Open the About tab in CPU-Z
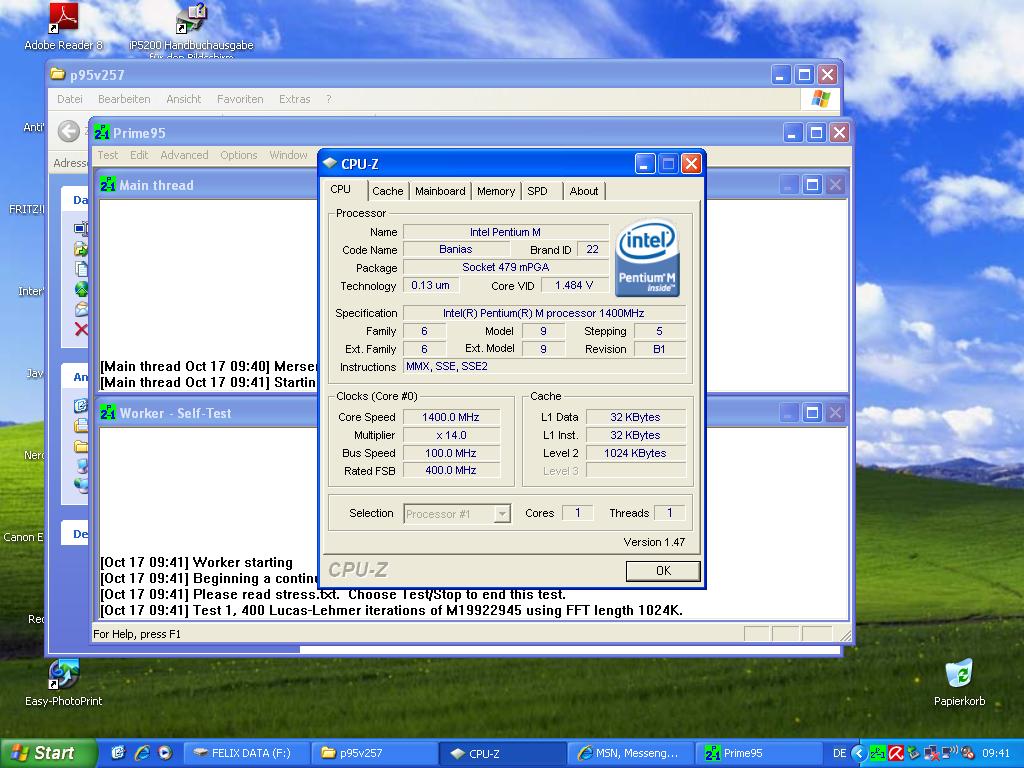This screenshot has height=768, width=1024. [583, 191]
